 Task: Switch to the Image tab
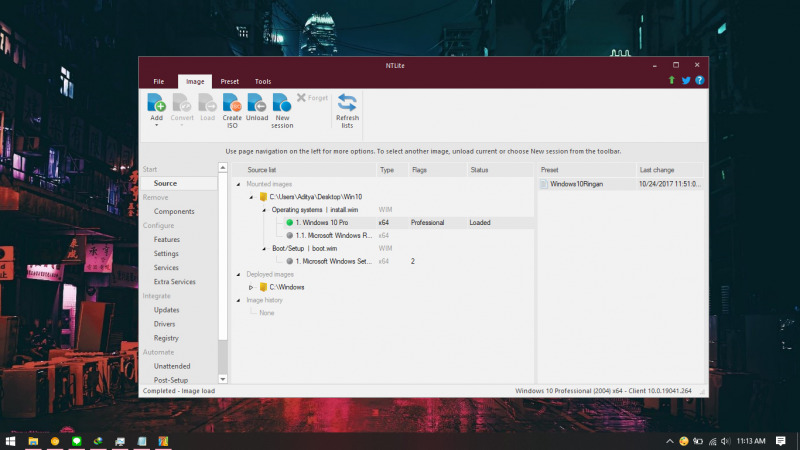pos(195,82)
